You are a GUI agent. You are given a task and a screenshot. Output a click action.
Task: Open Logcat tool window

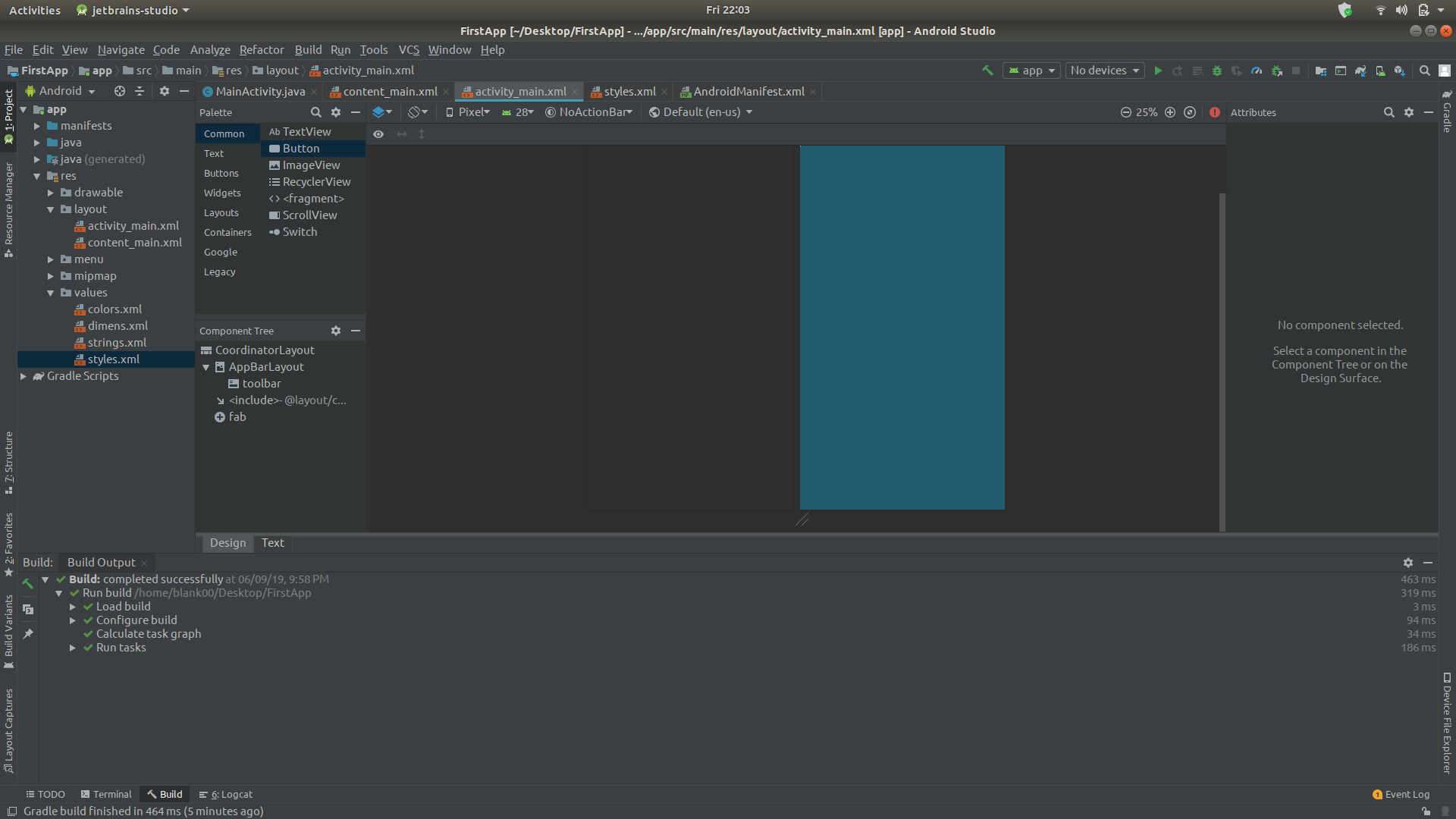tap(226, 795)
